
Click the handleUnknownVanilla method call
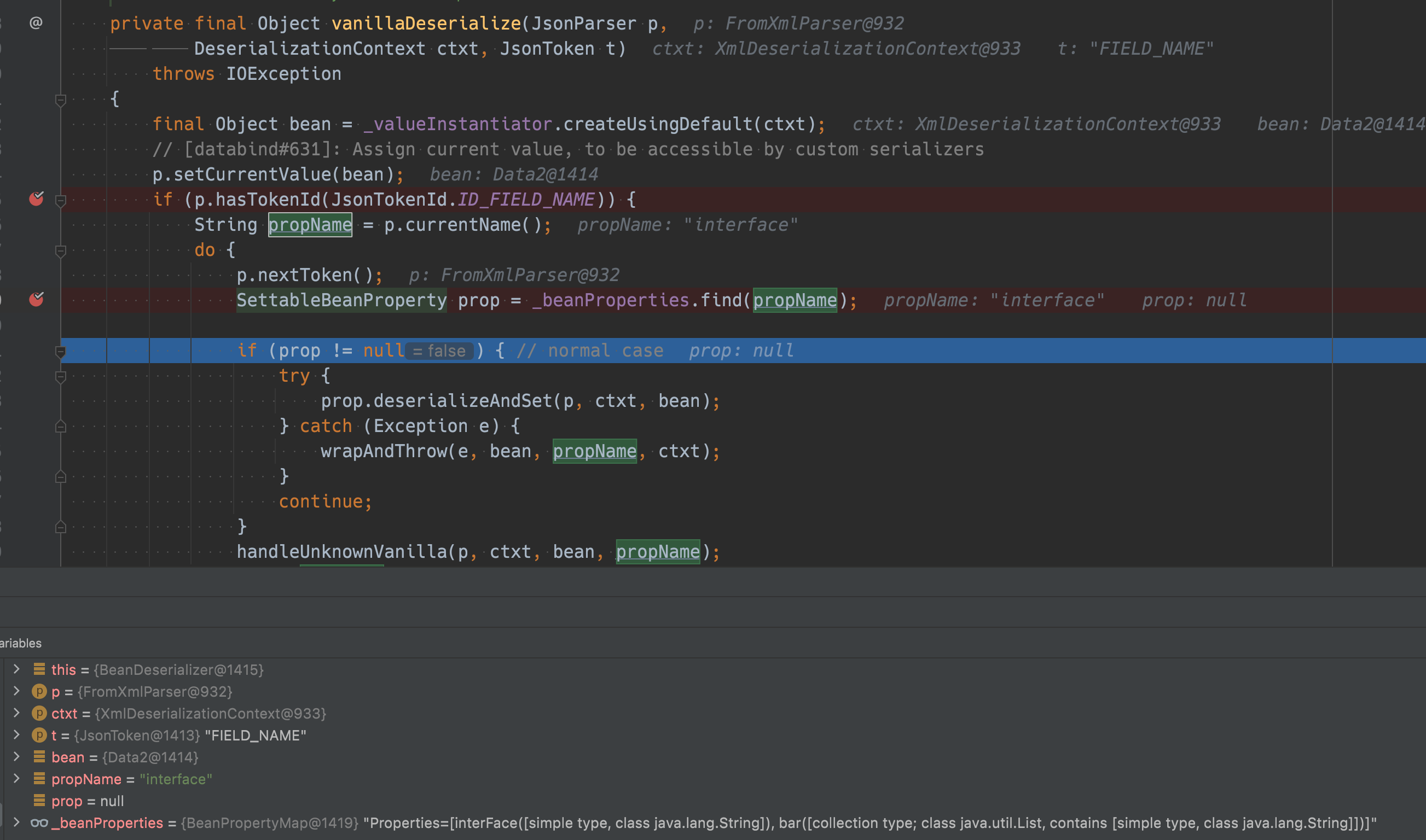point(341,551)
